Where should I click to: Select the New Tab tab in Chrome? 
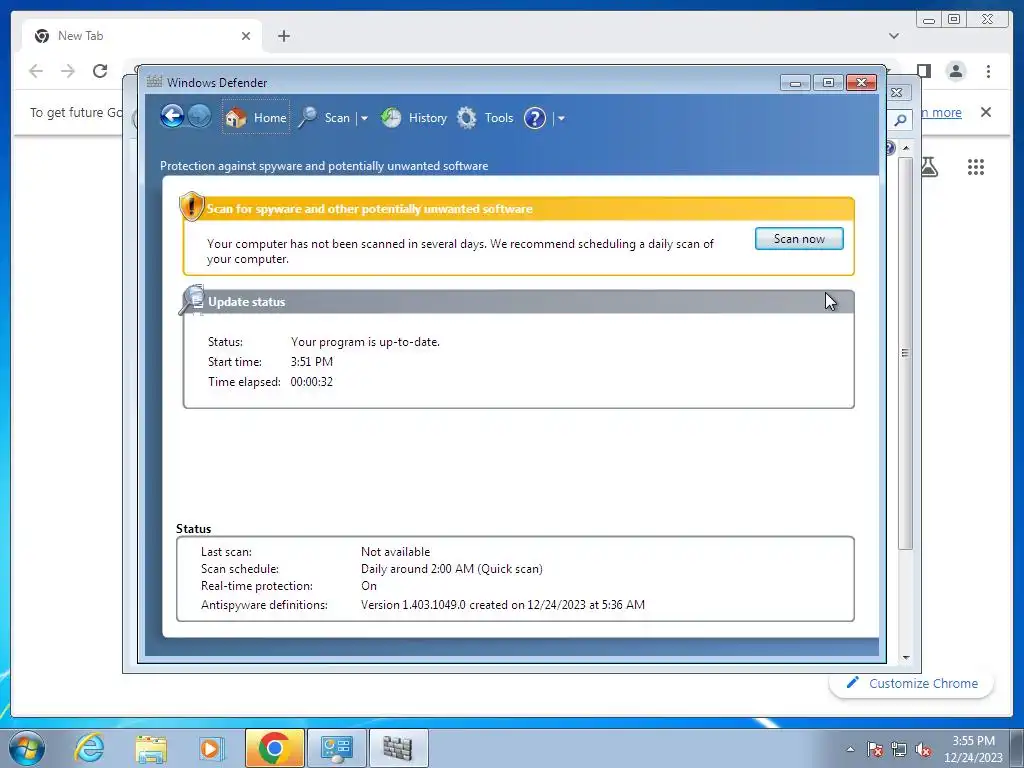tap(142, 36)
